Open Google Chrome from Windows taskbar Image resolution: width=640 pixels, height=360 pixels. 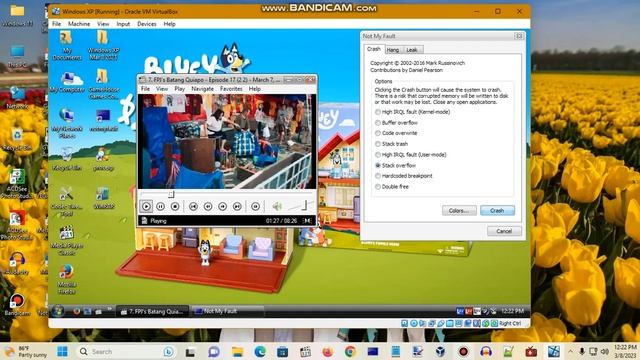[x=350, y=351]
